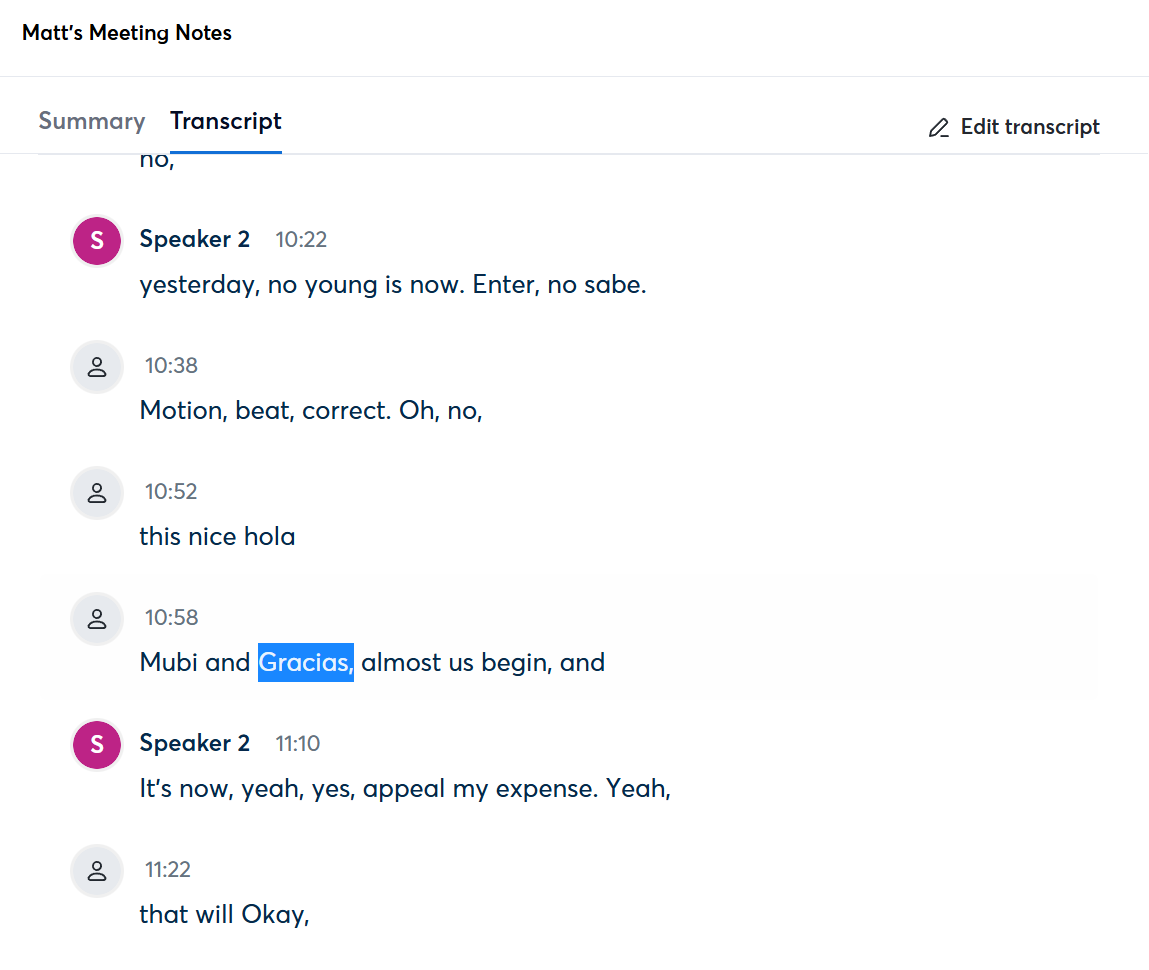Click the Matt's Meeting Notes title
The image size is (1149, 970).
127,33
